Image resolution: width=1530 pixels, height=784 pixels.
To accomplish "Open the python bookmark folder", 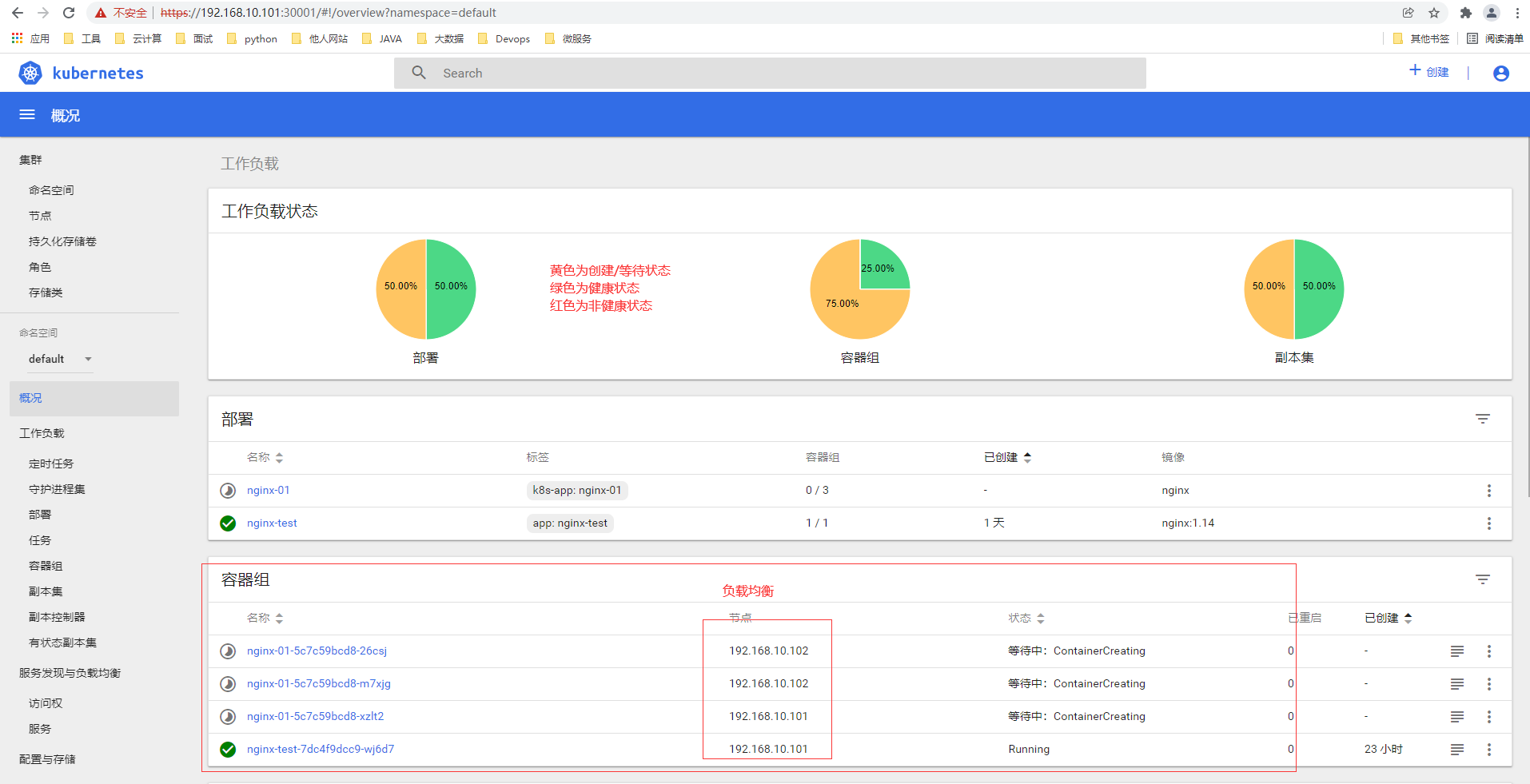I will click(x=252, y=38).
